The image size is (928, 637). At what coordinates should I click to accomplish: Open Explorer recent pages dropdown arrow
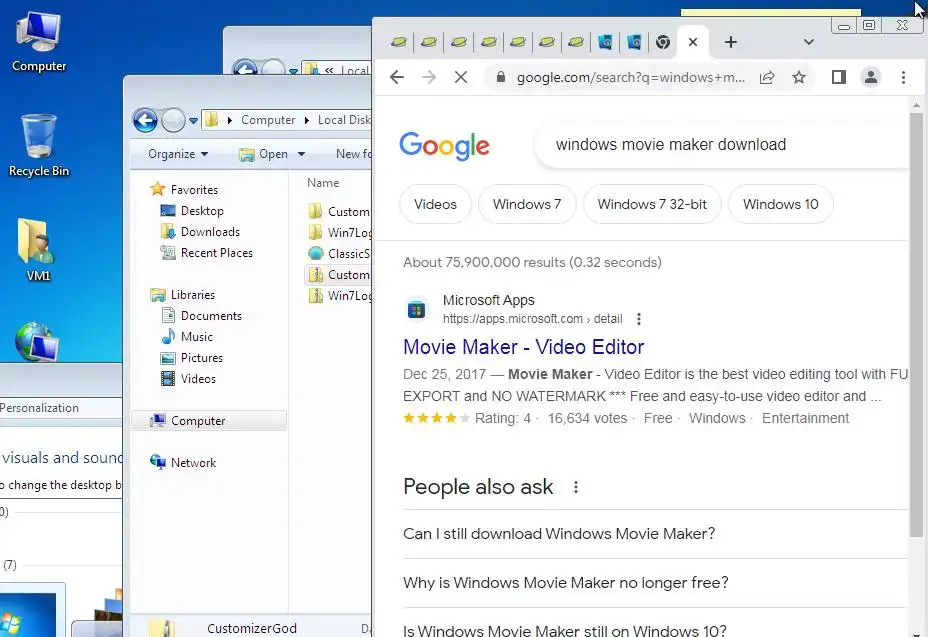pos(193,121)
